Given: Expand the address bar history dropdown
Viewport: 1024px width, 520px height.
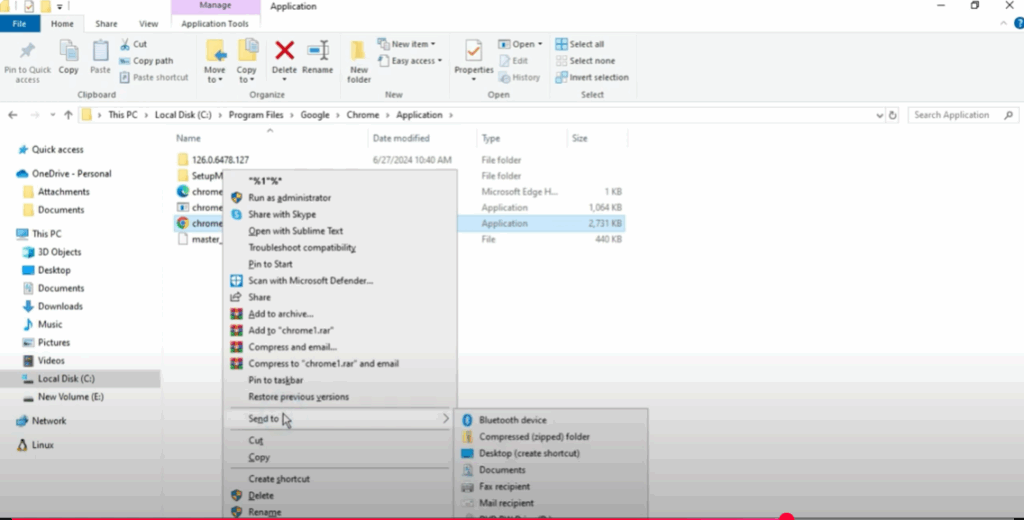Looking at the screenshot, I should [879, 116].
